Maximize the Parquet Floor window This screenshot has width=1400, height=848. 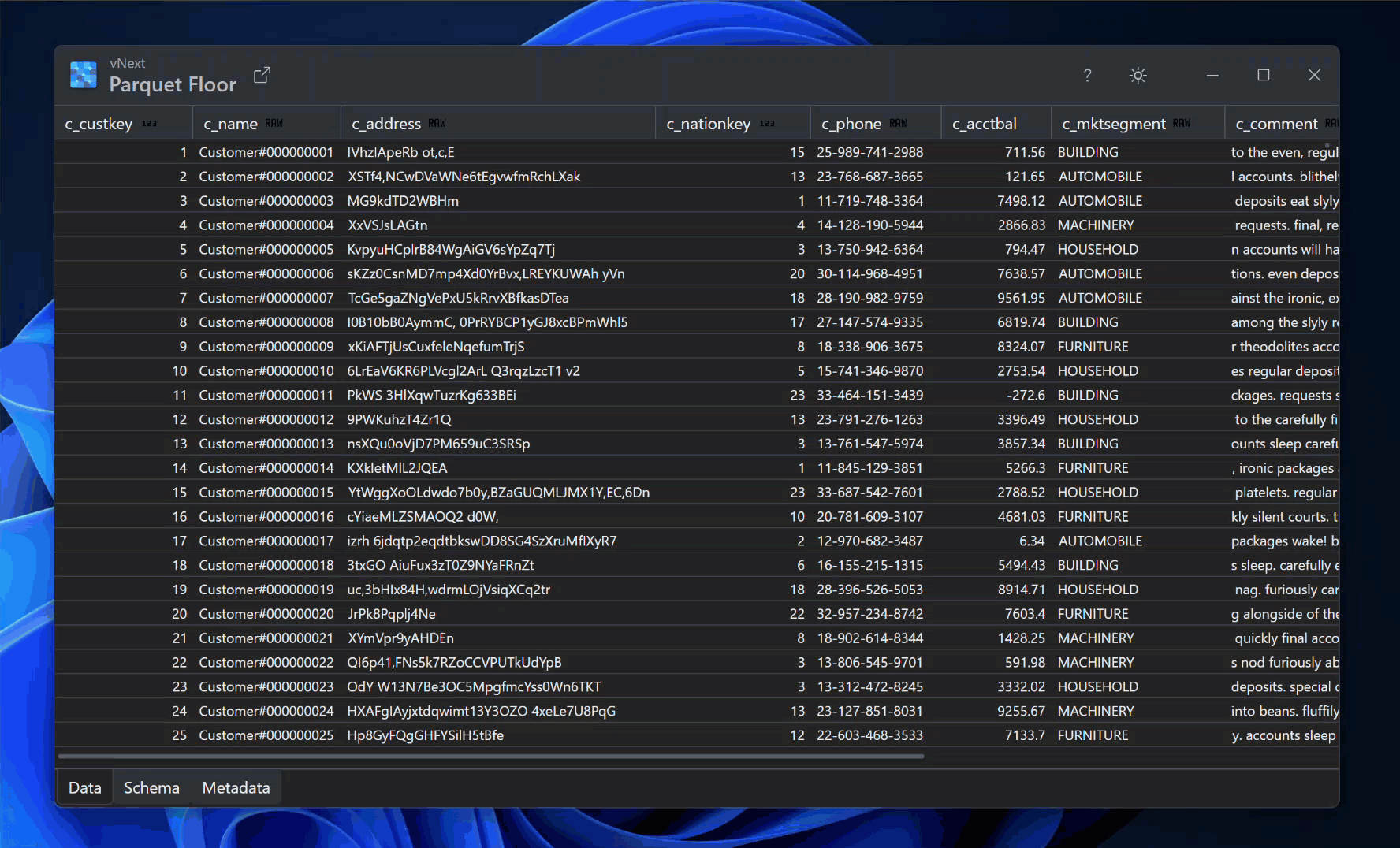tap(1264, 76)
